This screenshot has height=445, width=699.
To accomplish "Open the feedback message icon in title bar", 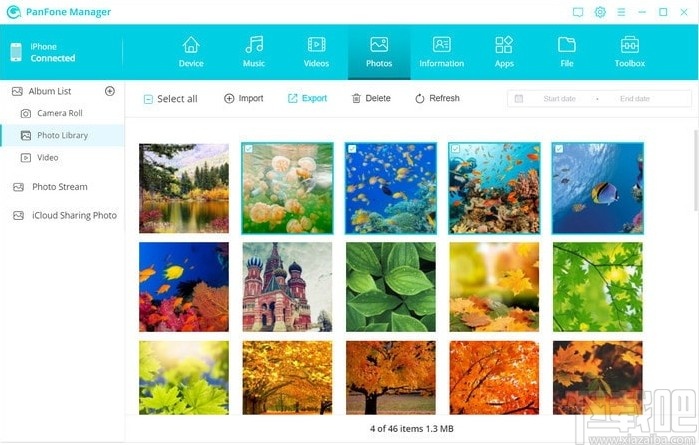I will point(578,12).
